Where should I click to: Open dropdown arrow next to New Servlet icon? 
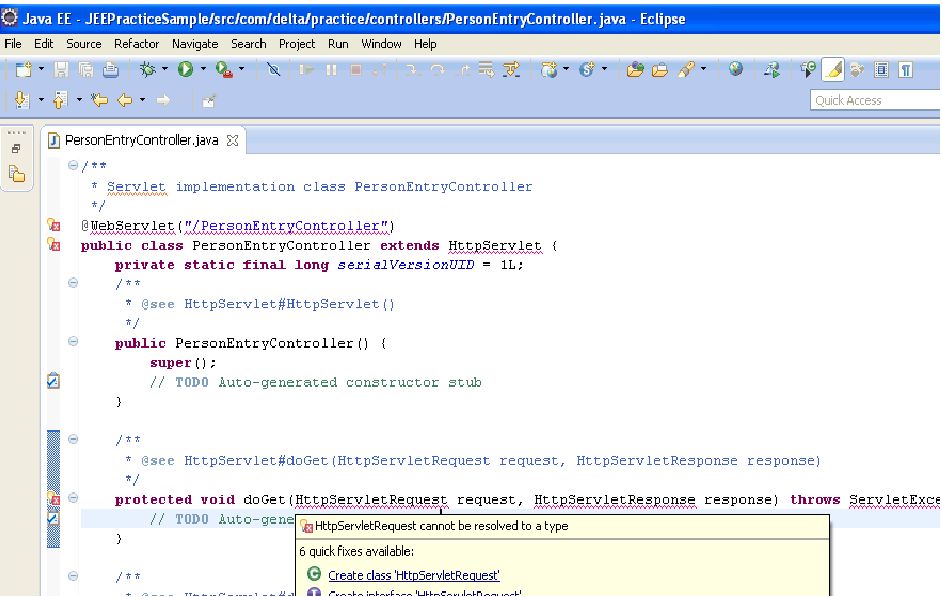pos(604,68)
